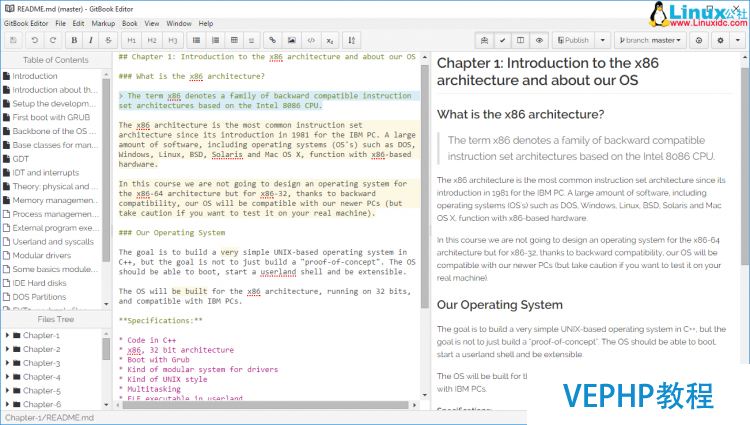Expand the Chapter-1 folder
Image resolution: width=750 pixels, height=425 pixels.
point(7,335)
